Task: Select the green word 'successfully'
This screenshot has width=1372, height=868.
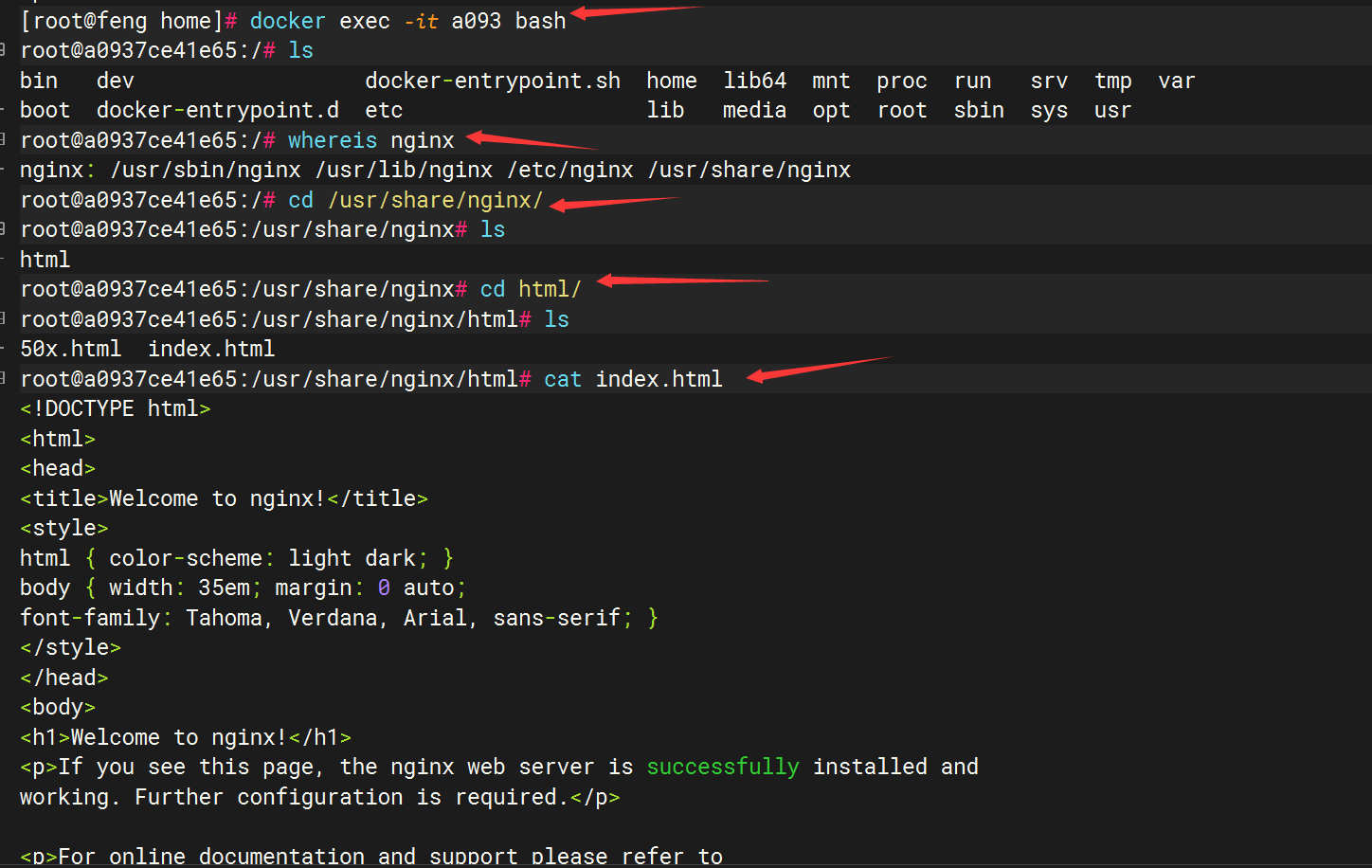Action: pos(723,767)
